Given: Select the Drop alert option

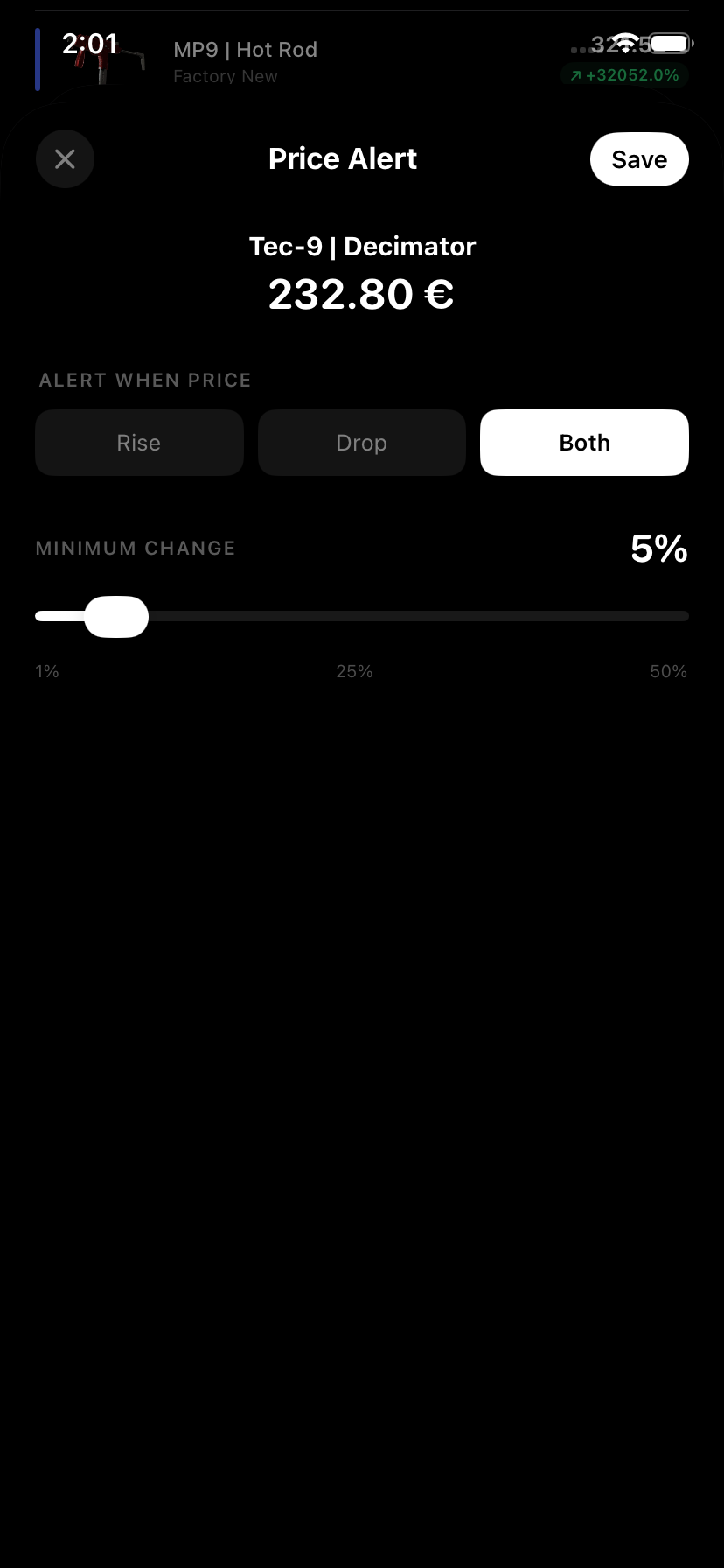Looking at the screenshot, I should tap(361, 443).
